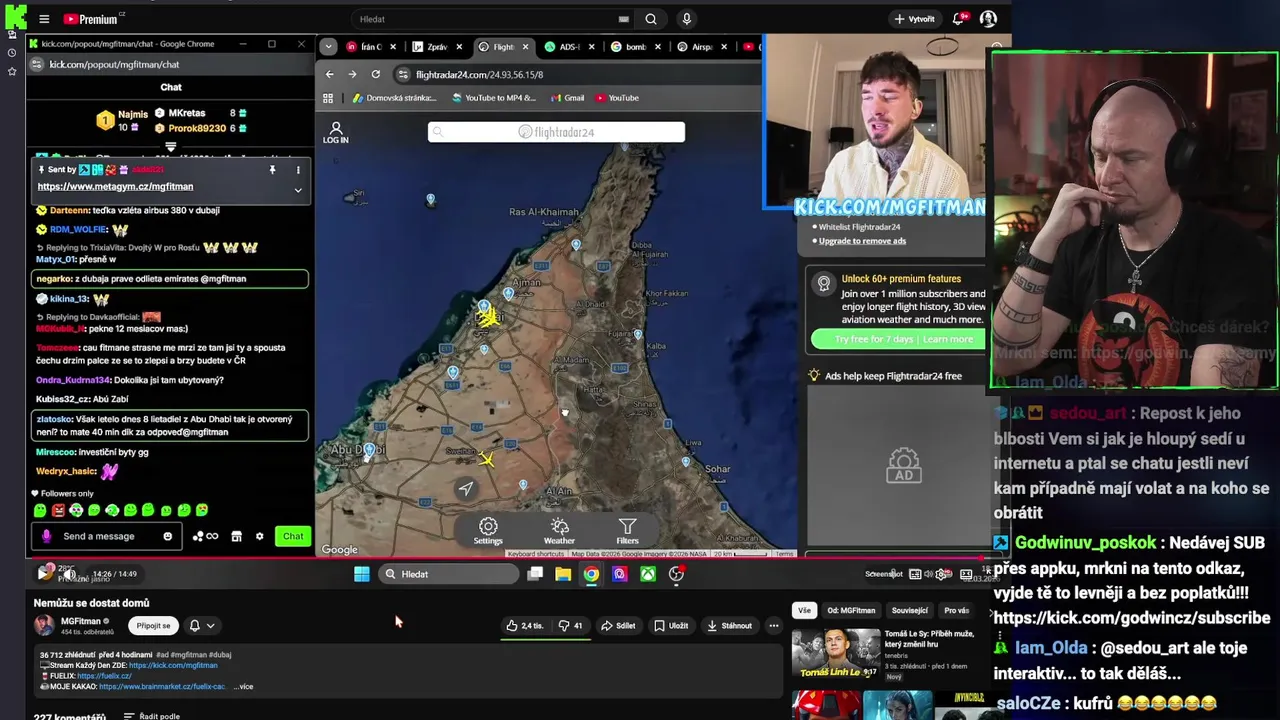Open the kick.com/mgfitman description link

[173, 665]
